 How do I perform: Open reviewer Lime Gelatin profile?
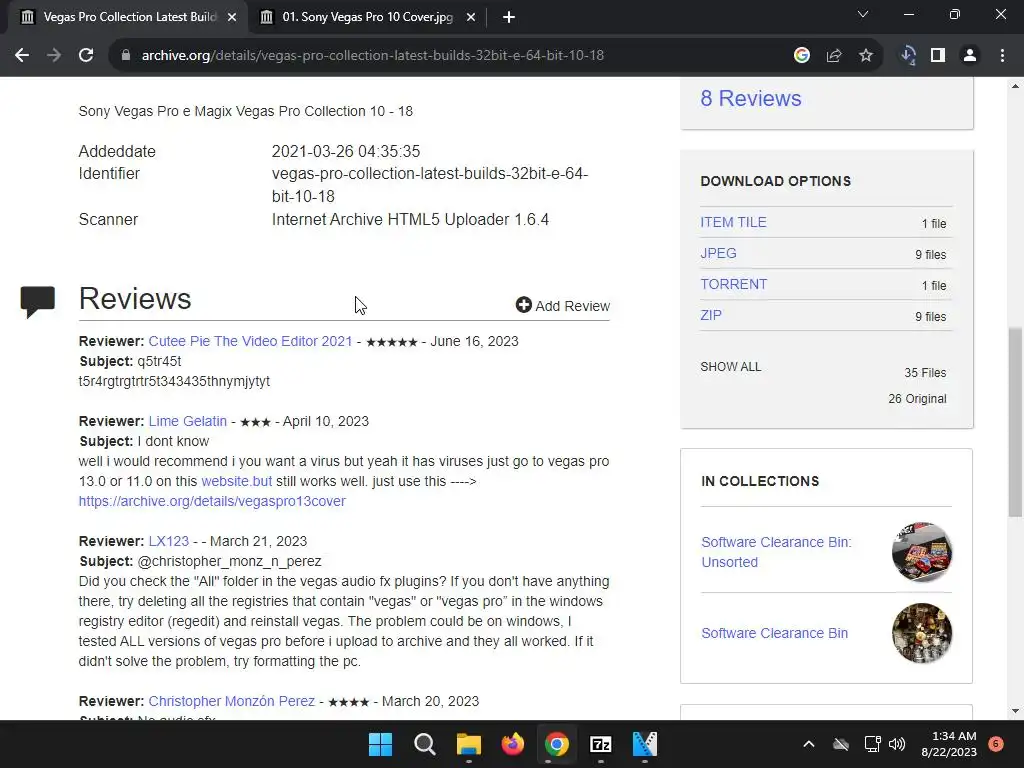[x=187, y=421]
